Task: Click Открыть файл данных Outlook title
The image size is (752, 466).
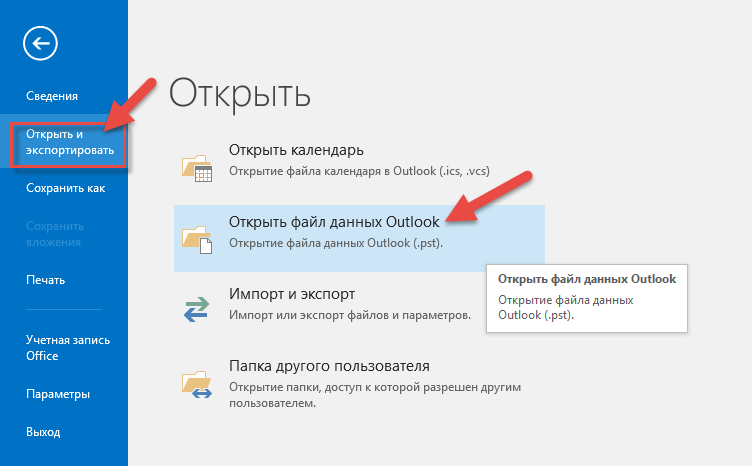Action: tap(334, 221)
